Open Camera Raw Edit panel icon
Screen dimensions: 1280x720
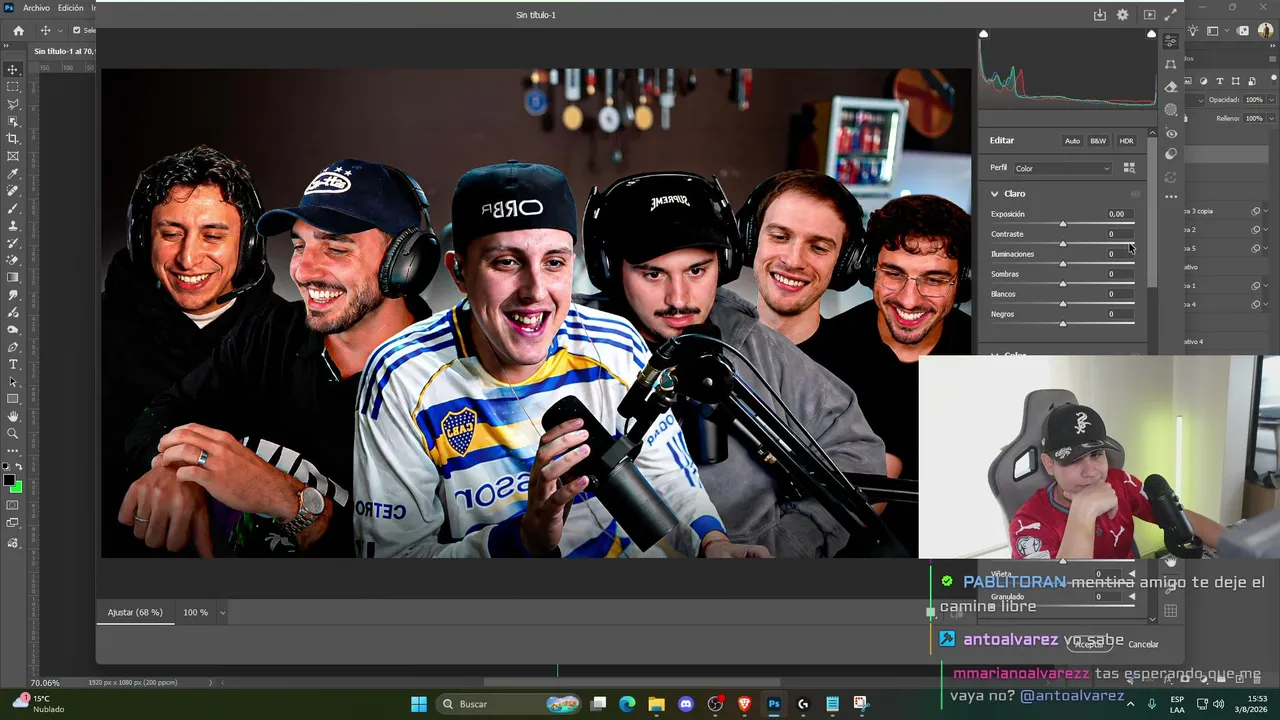[1171, 41]
